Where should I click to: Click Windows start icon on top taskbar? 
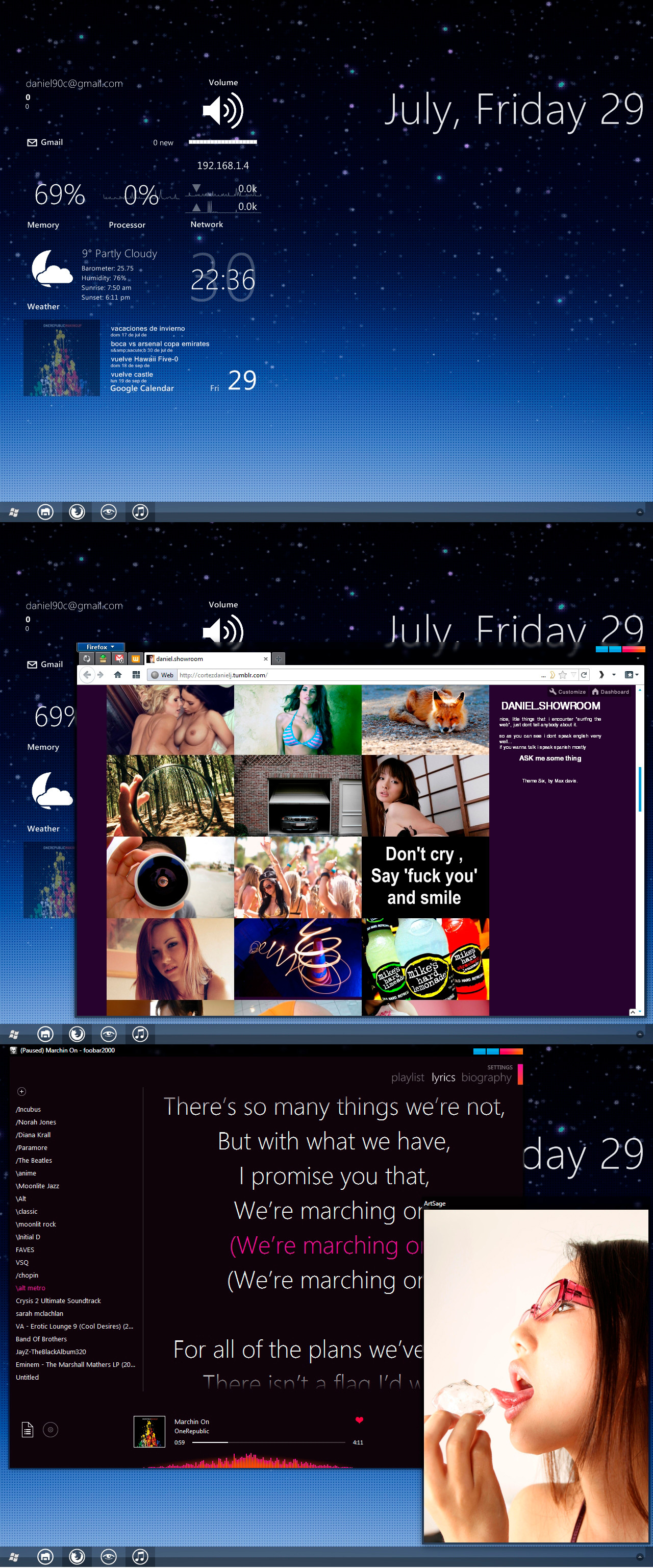point(14,512)
